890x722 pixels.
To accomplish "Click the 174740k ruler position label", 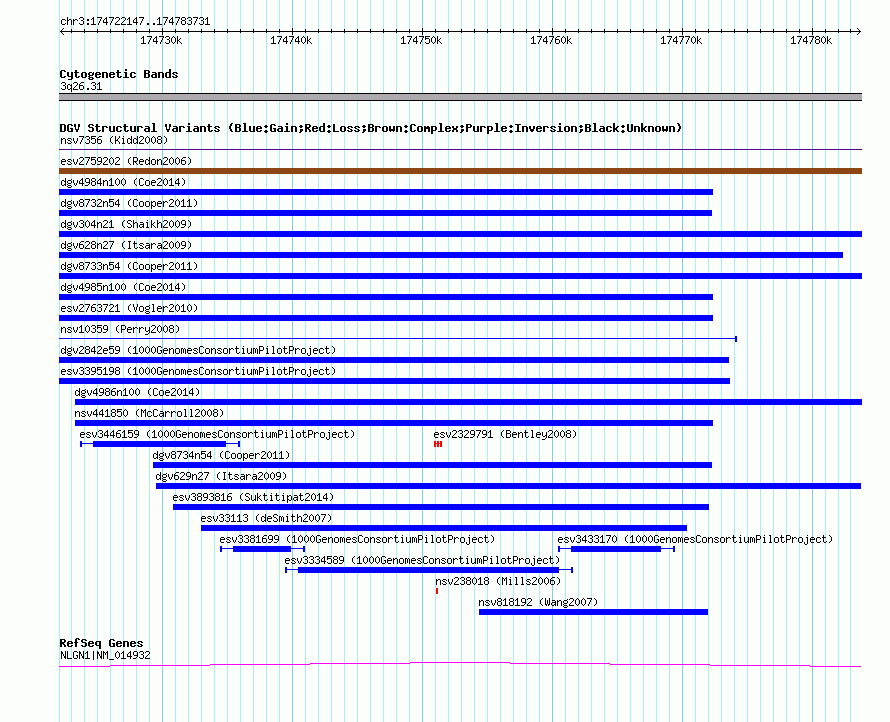I will (291, 40).
